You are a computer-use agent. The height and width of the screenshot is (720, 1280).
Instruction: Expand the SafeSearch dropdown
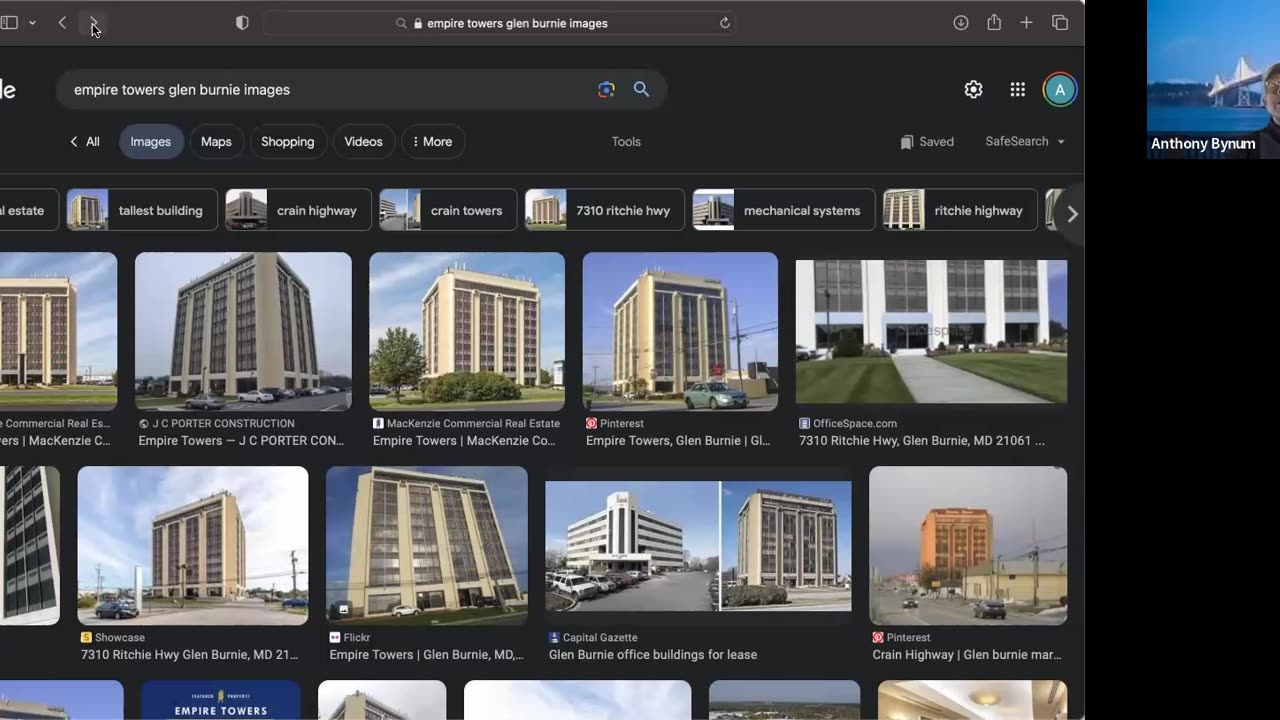(1024, 142)
